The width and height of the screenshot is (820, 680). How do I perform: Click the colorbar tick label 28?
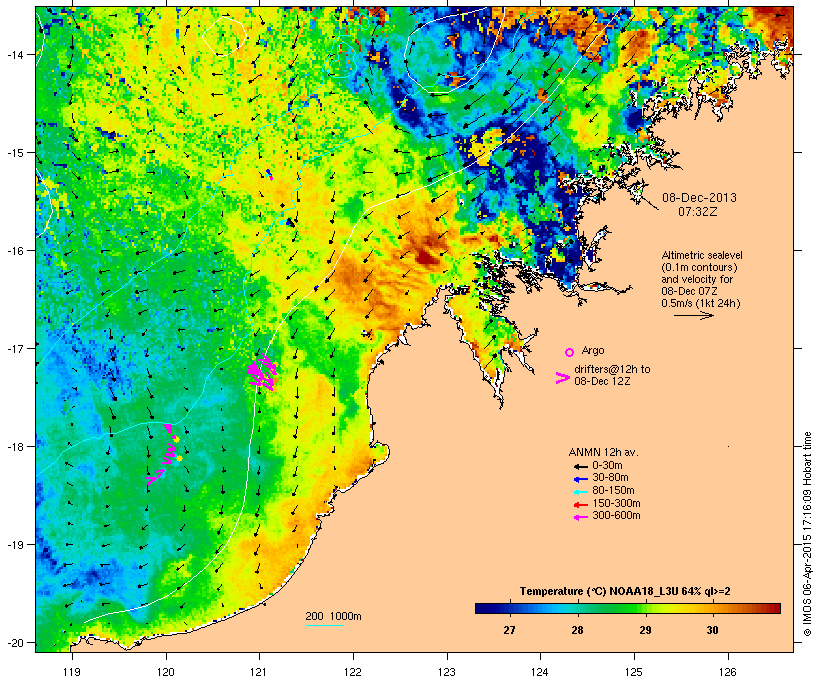tap(577, 630)
